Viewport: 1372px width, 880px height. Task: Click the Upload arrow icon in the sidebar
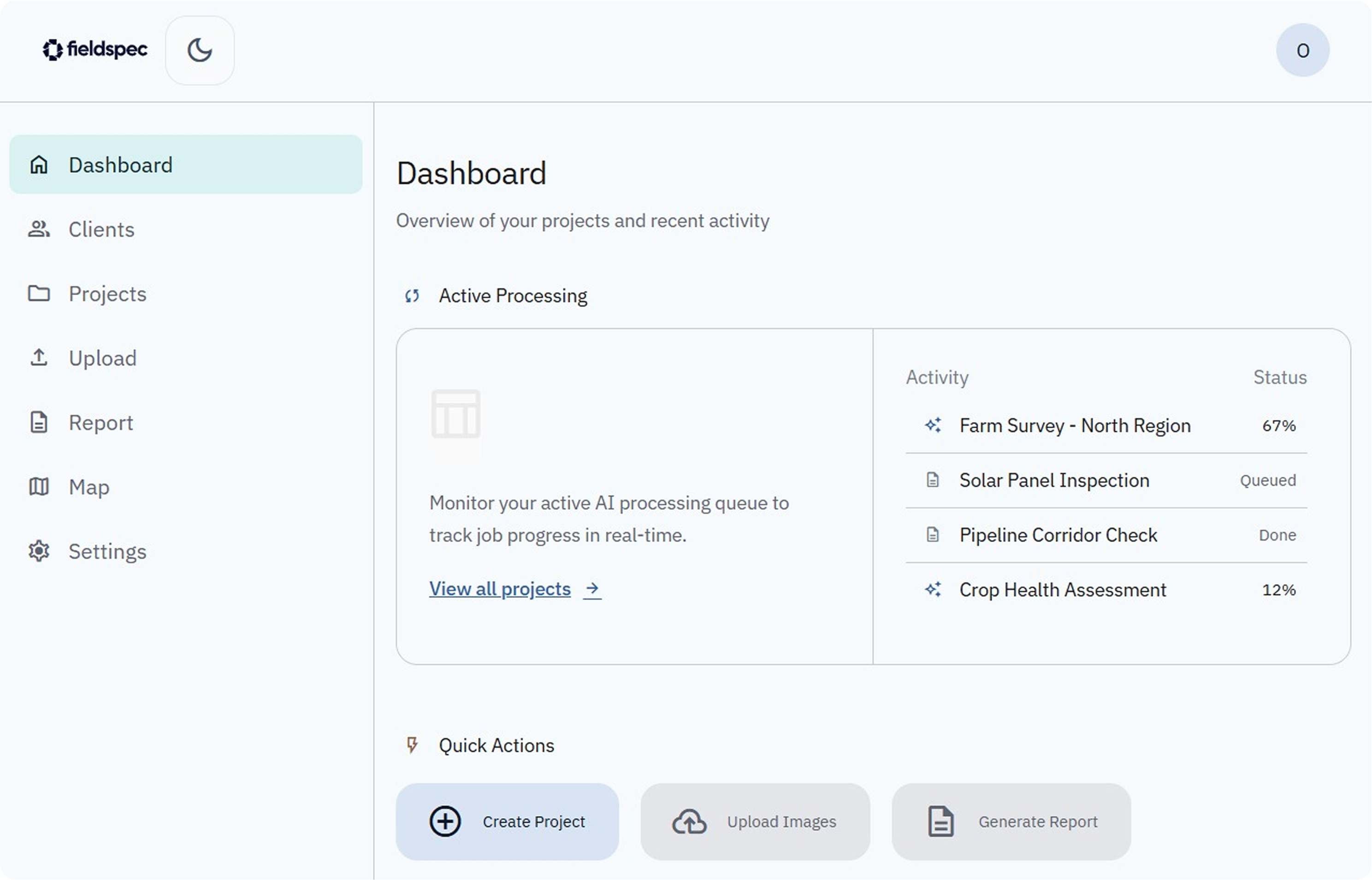(x=39, y=358)
